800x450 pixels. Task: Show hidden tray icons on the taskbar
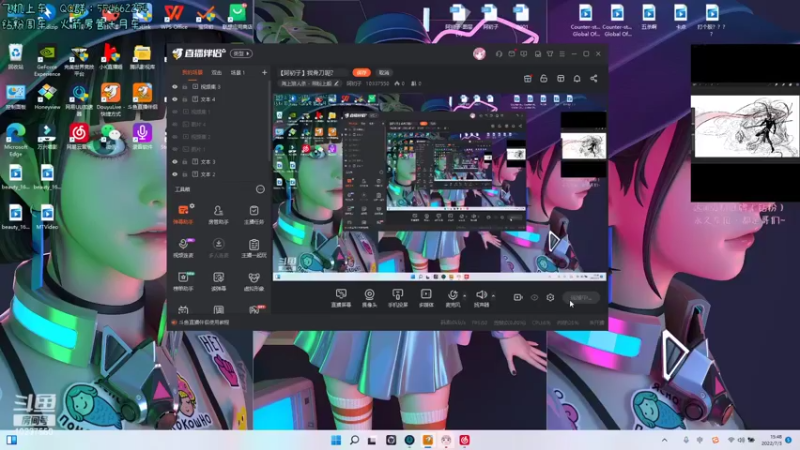point(664,440)
